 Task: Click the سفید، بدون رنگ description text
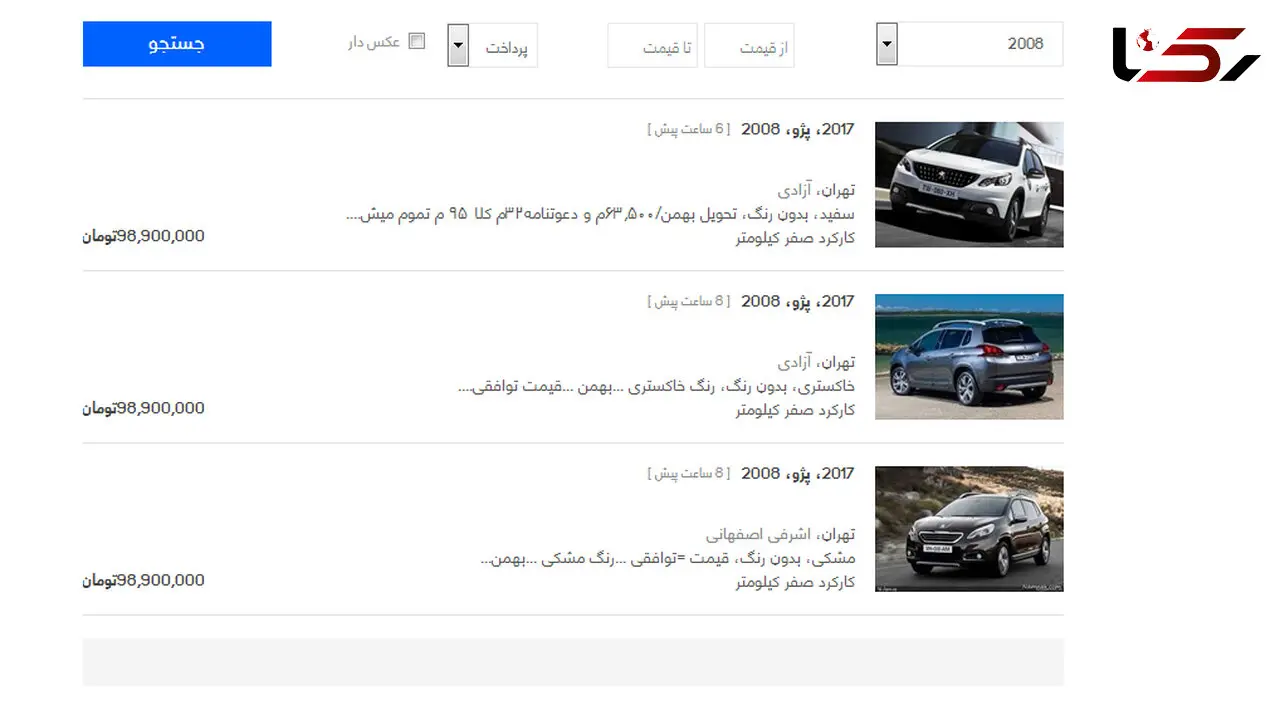(x=601, y=214)
